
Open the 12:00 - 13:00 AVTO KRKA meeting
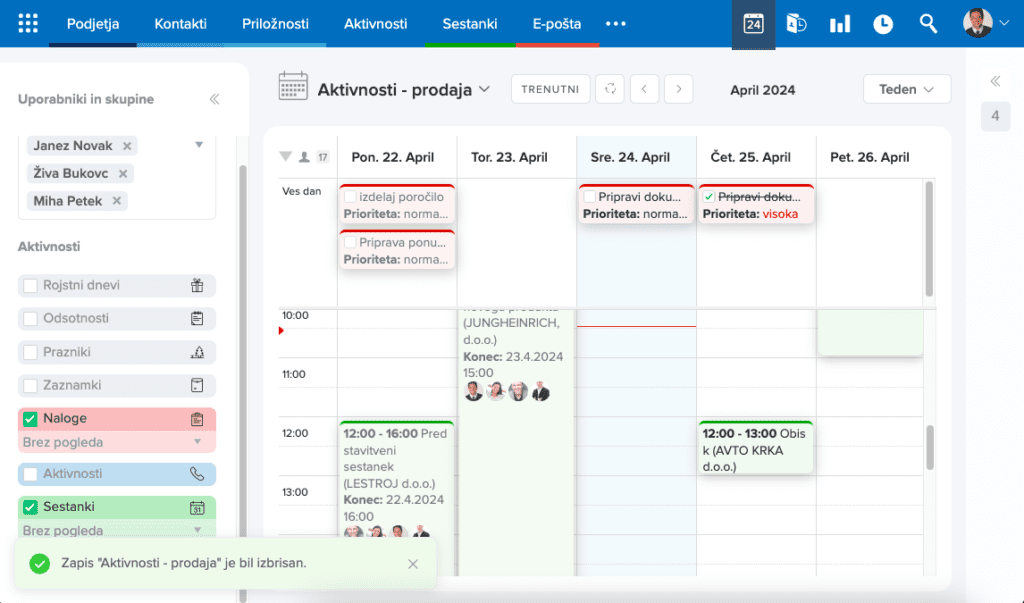tap(755, 449)
